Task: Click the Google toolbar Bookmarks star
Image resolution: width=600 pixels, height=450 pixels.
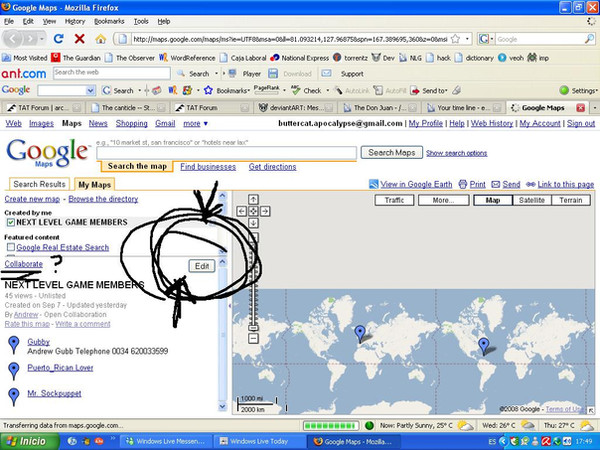Action: 208,90
